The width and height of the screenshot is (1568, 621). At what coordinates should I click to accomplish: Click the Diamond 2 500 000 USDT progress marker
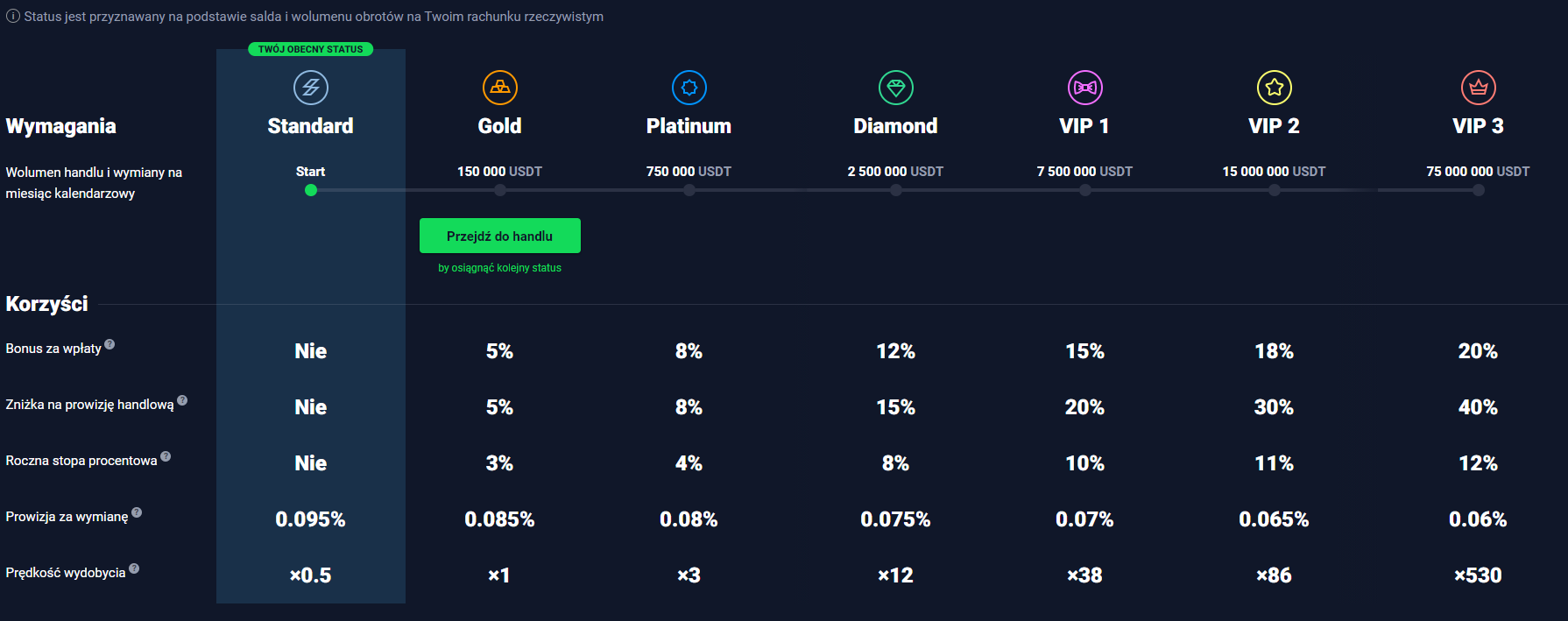click(x=896, y=190)
